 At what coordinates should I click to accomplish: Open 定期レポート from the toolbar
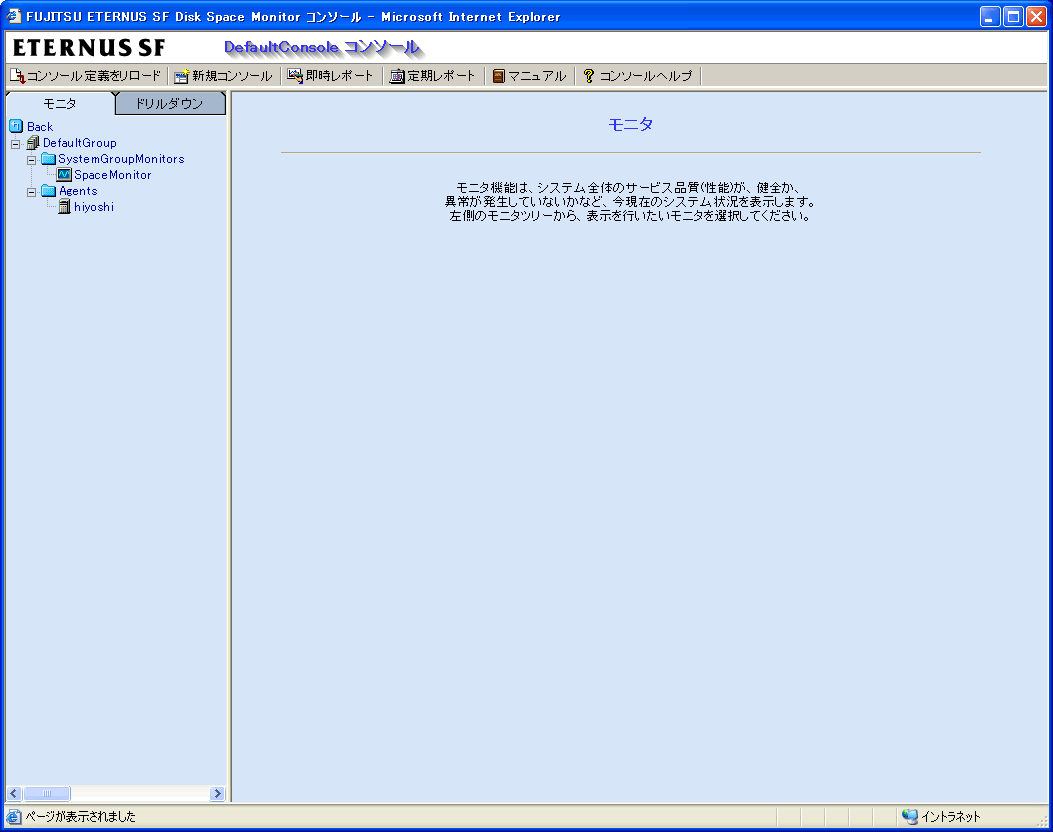click(433, 76)
